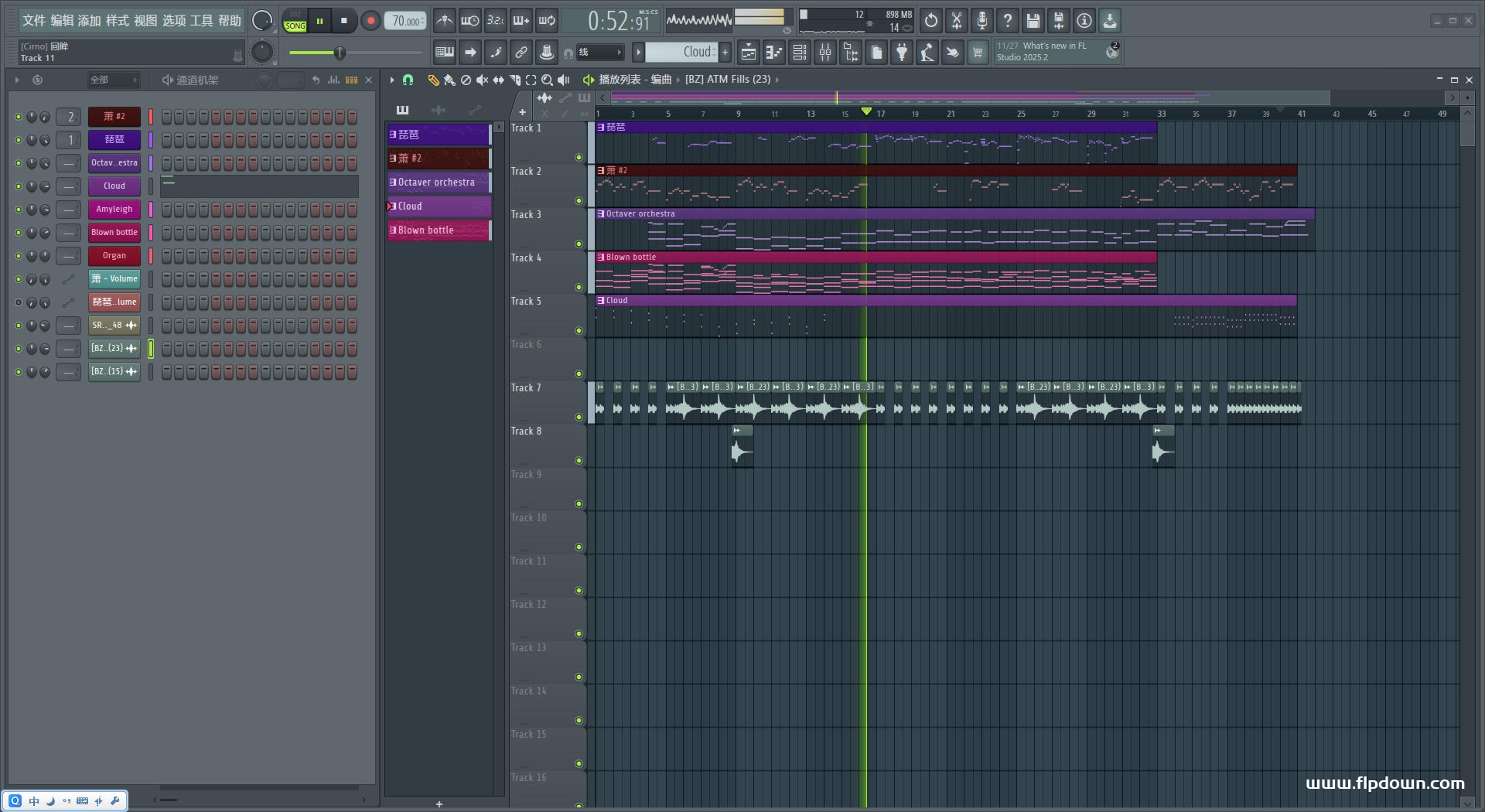
Task: Click the shopping cart store icon
Action: click(x=978, y=53)
